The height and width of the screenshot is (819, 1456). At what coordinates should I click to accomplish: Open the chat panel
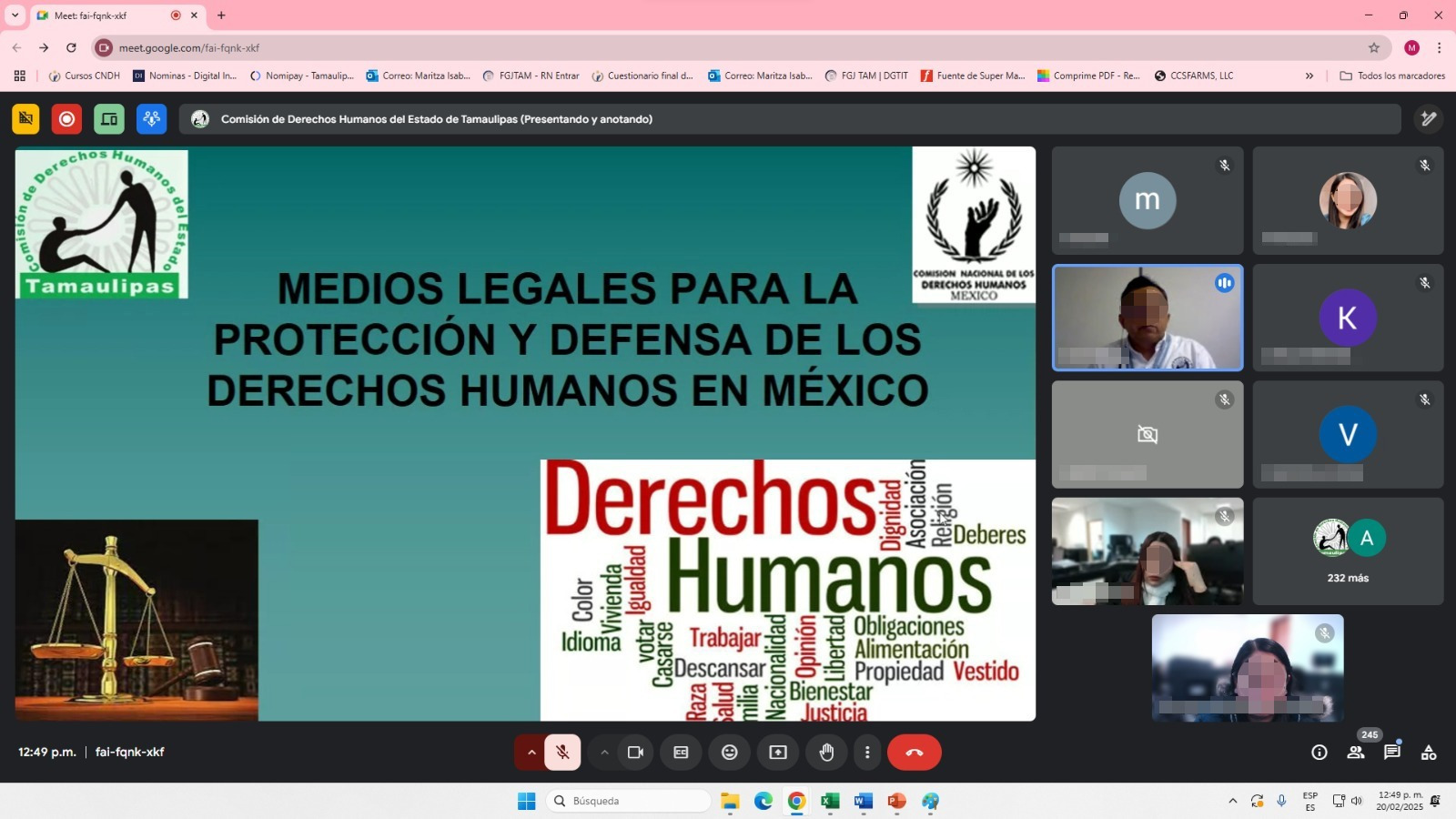pyautogui.click(x=1392, y=753)
